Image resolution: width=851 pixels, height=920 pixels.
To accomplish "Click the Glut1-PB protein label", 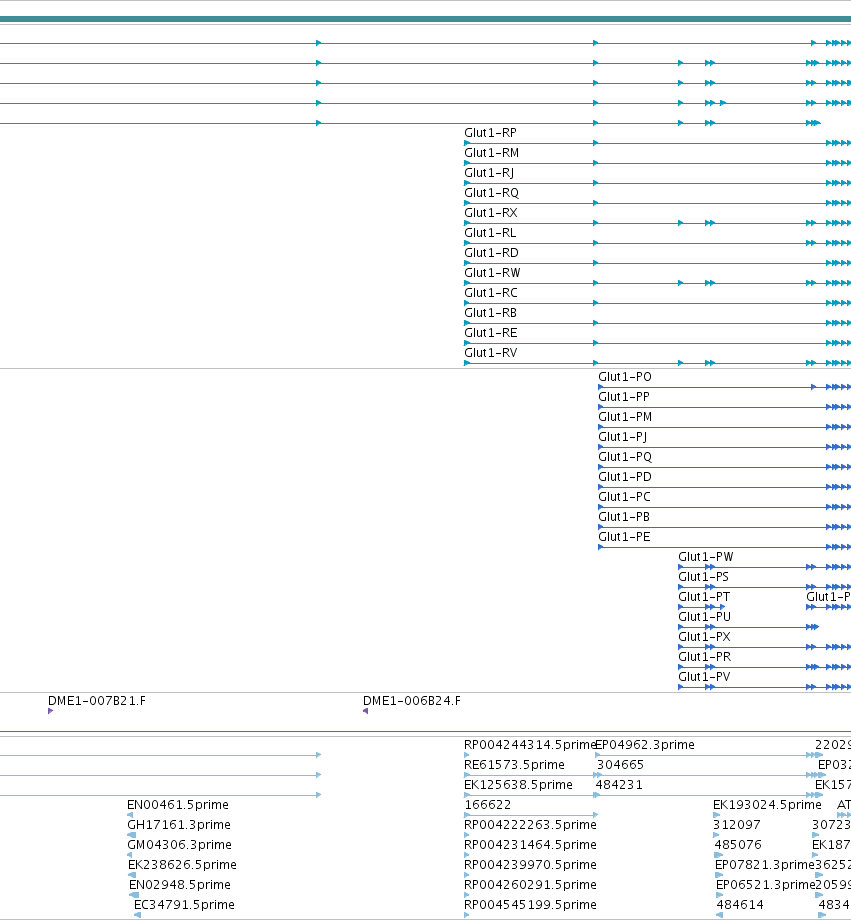I will [624, 516].
